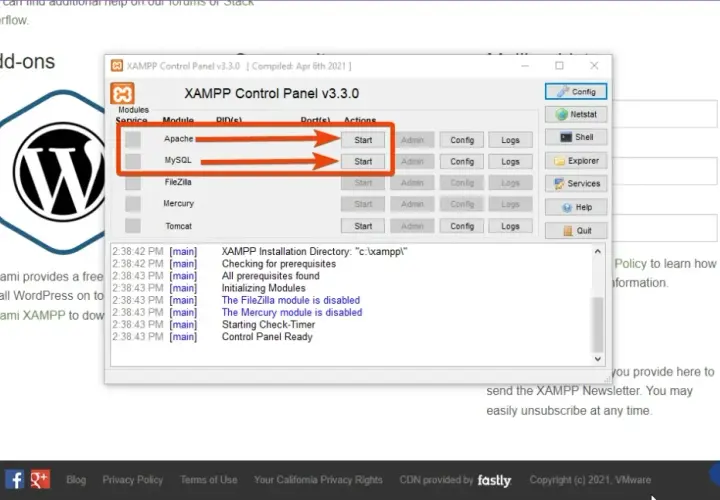
Task: Open Your California Privacy Rights link
Action: [318, 480]
